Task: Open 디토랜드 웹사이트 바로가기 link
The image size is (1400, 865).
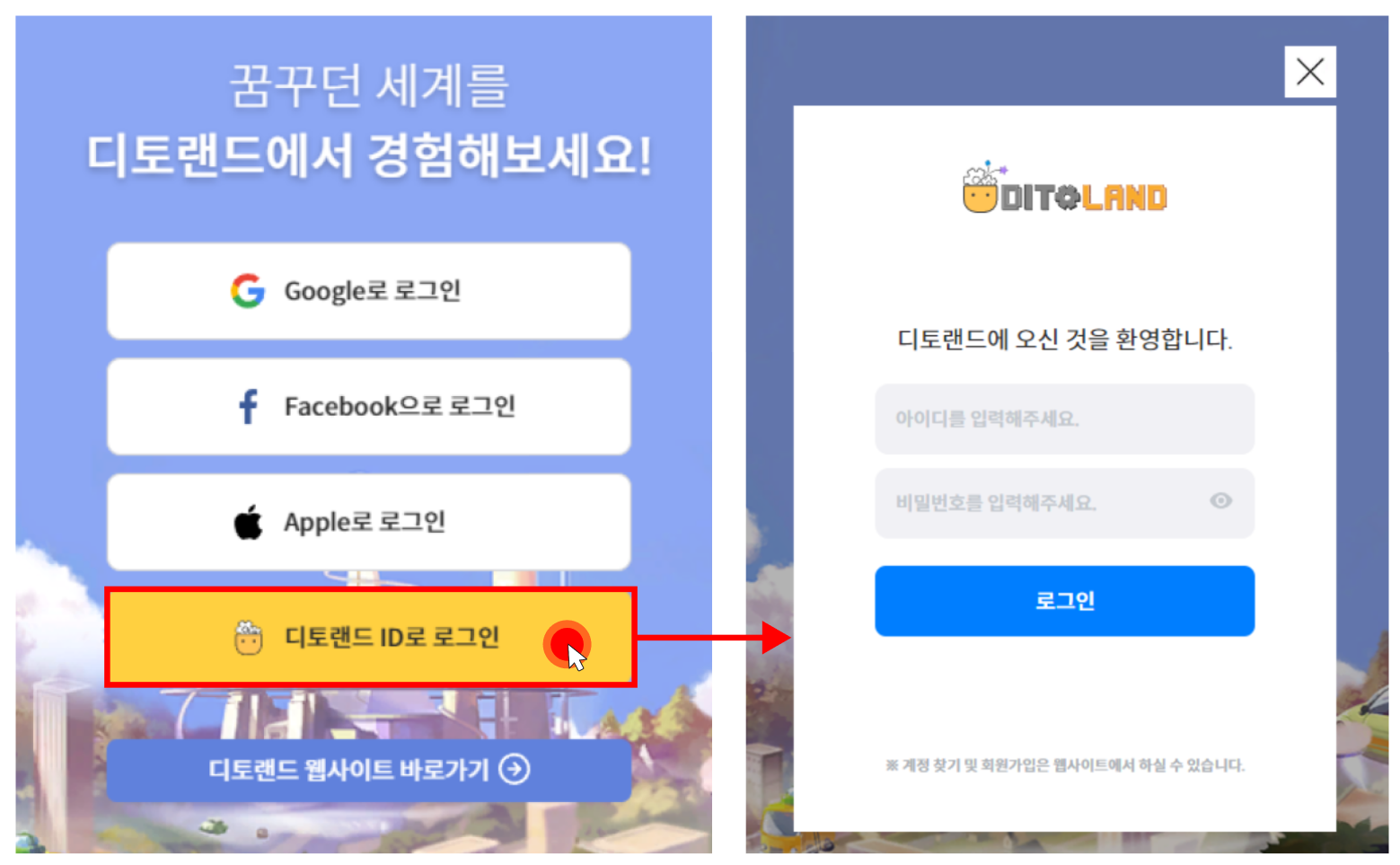Action: [x=369, y=770]
